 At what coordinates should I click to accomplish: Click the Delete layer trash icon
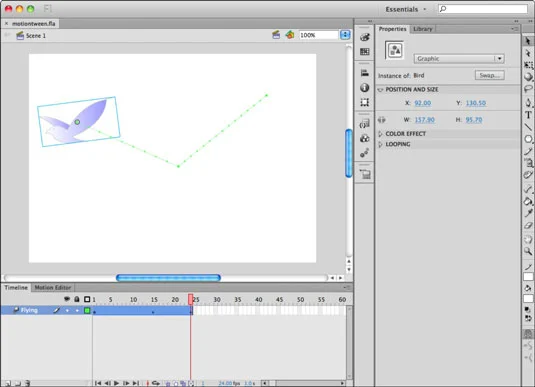pyautogui.click(x=28, y=384)
